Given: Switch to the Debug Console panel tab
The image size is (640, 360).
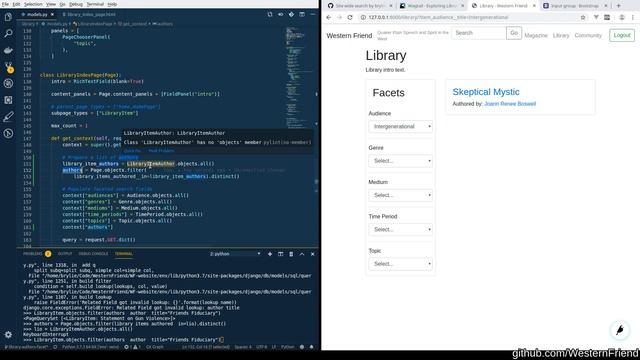Looking at the screenshot, I should pos(93,254).
